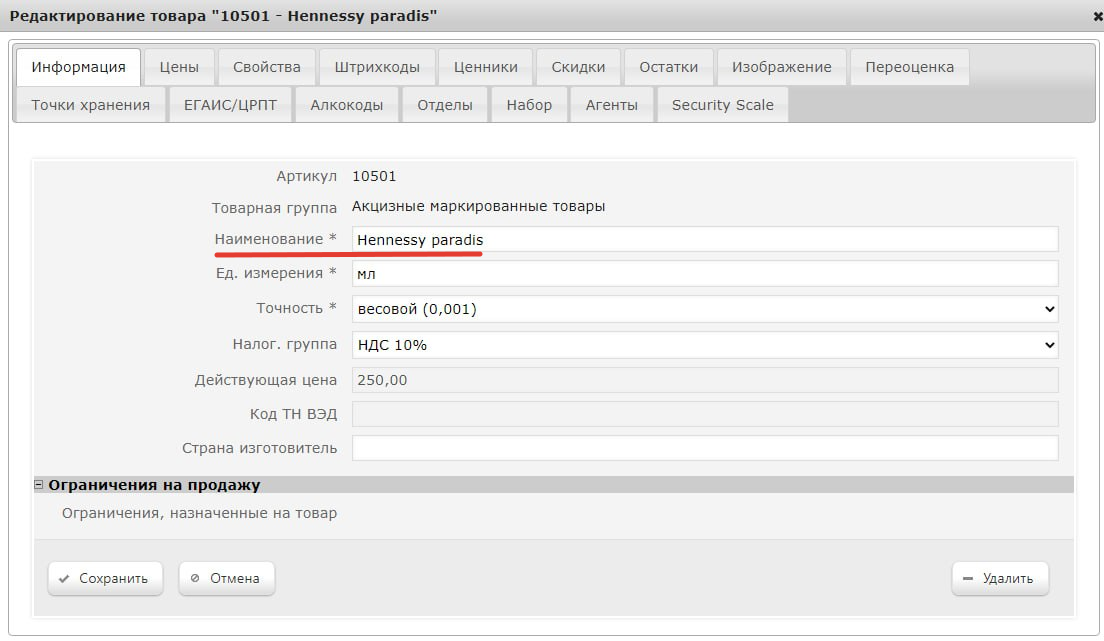Switch to the Агенты tab
Viewport: 1104px width, 641px height.
tap(612, 105)
